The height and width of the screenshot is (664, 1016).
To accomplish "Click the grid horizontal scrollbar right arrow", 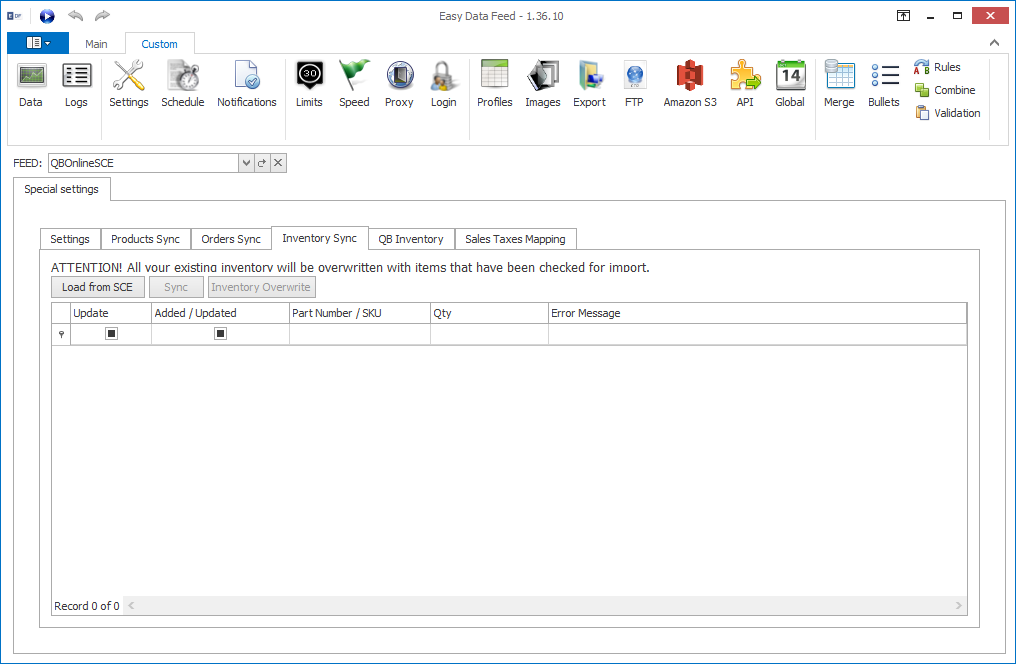I will point(959,606).
